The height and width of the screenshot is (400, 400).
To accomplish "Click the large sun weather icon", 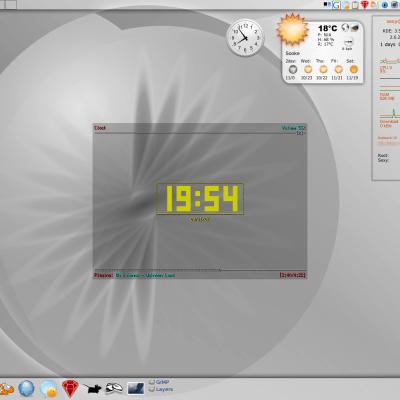I will point(292,30).
